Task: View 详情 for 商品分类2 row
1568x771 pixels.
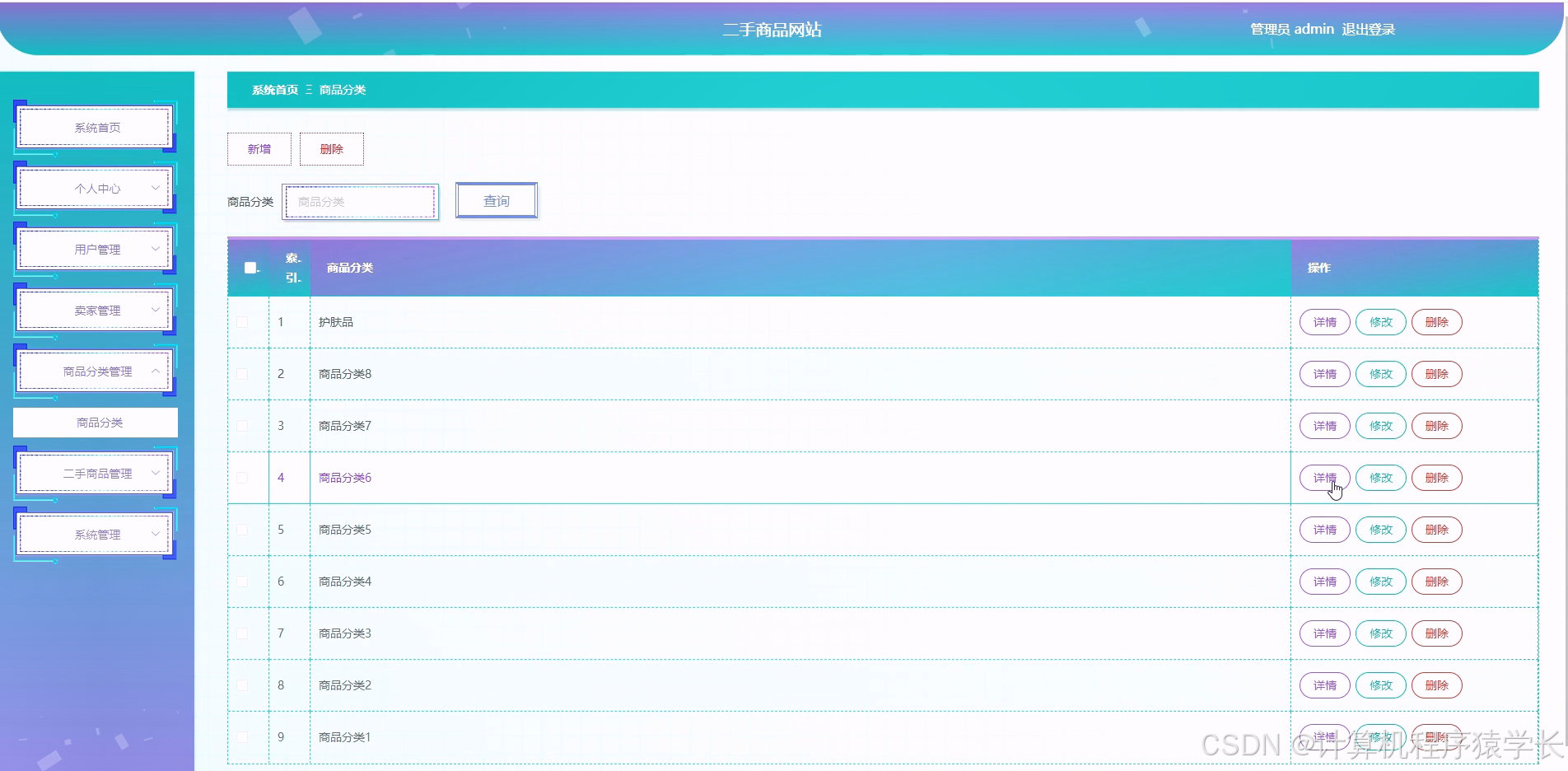Action: point(1325,685)
